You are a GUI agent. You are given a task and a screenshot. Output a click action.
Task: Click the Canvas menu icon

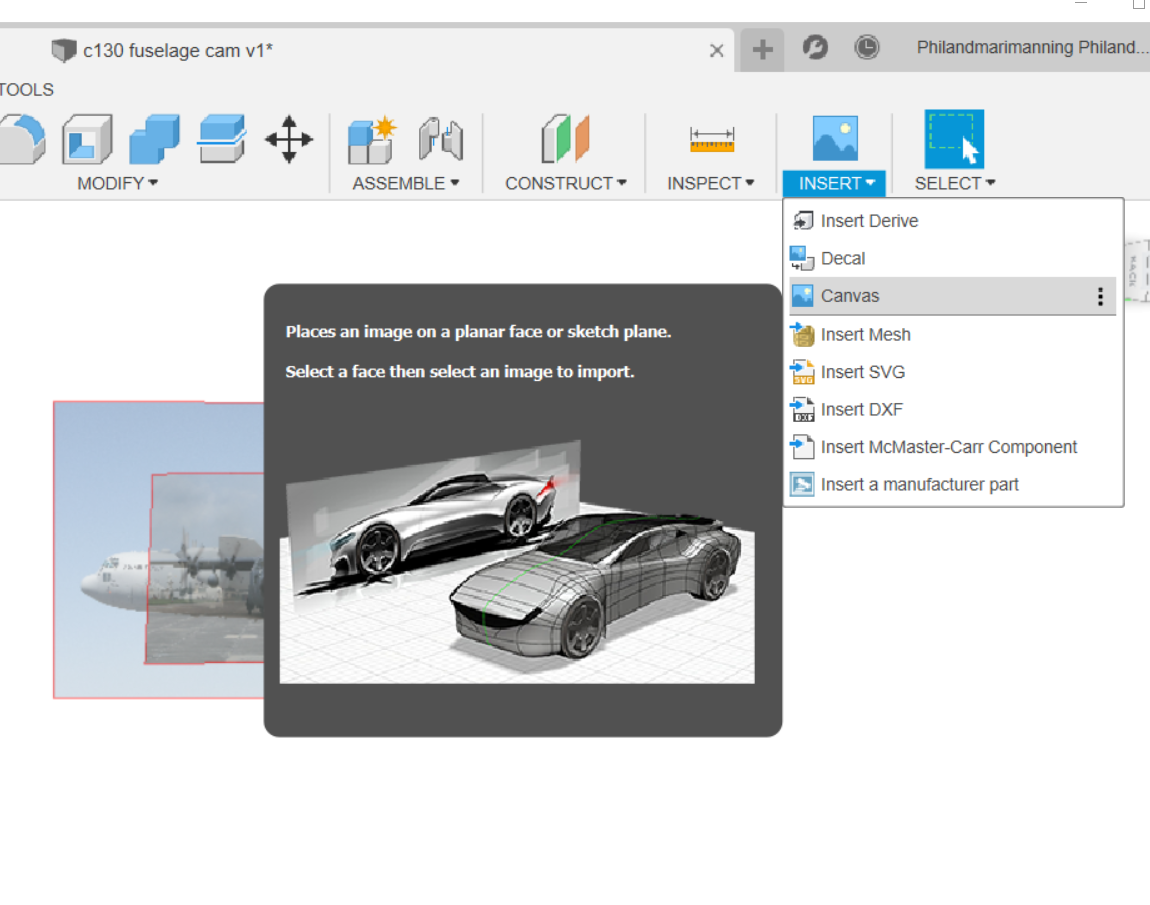pos(802,296)
